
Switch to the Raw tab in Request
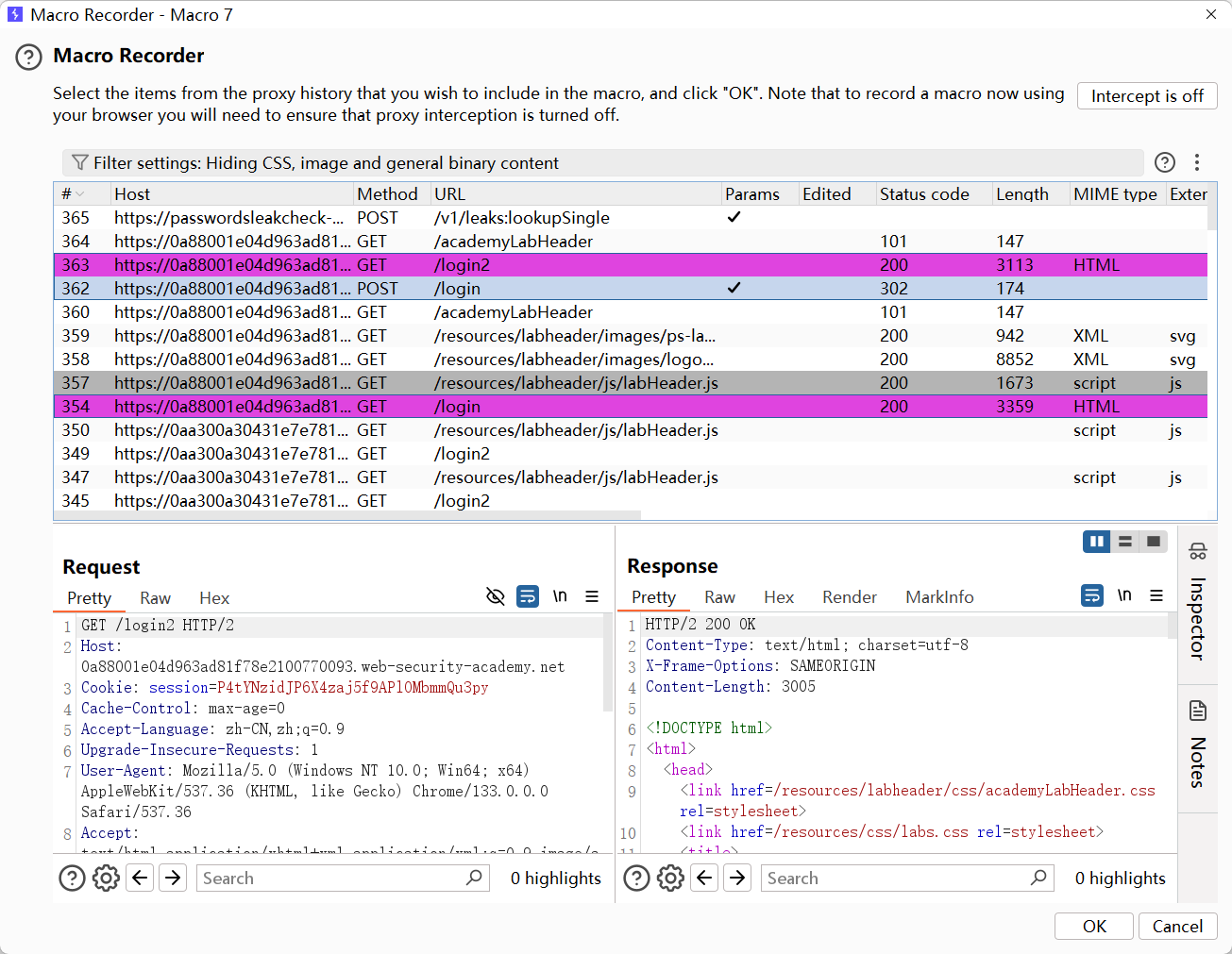point(155,598)
